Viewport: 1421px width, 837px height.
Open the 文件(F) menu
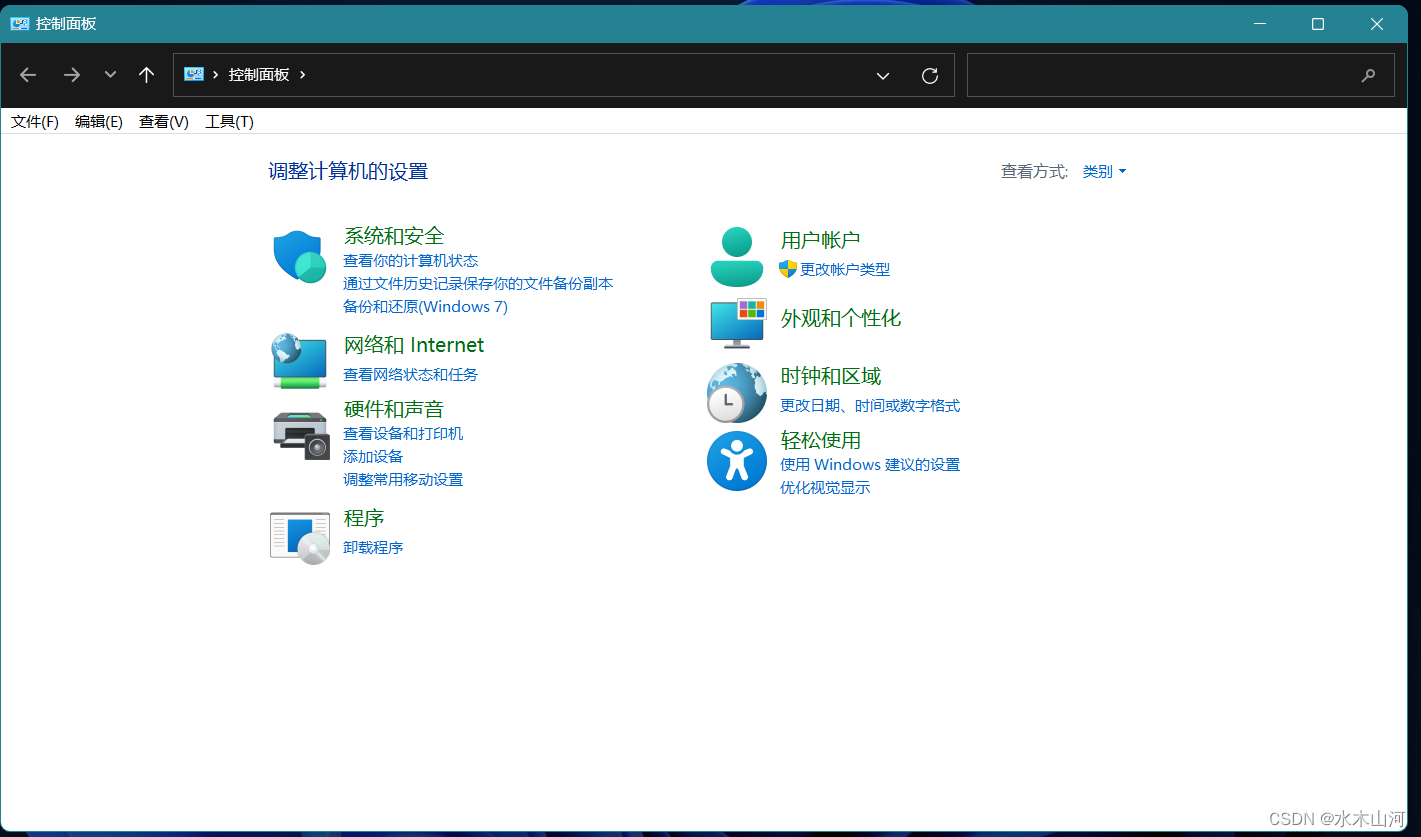point(35,121)
